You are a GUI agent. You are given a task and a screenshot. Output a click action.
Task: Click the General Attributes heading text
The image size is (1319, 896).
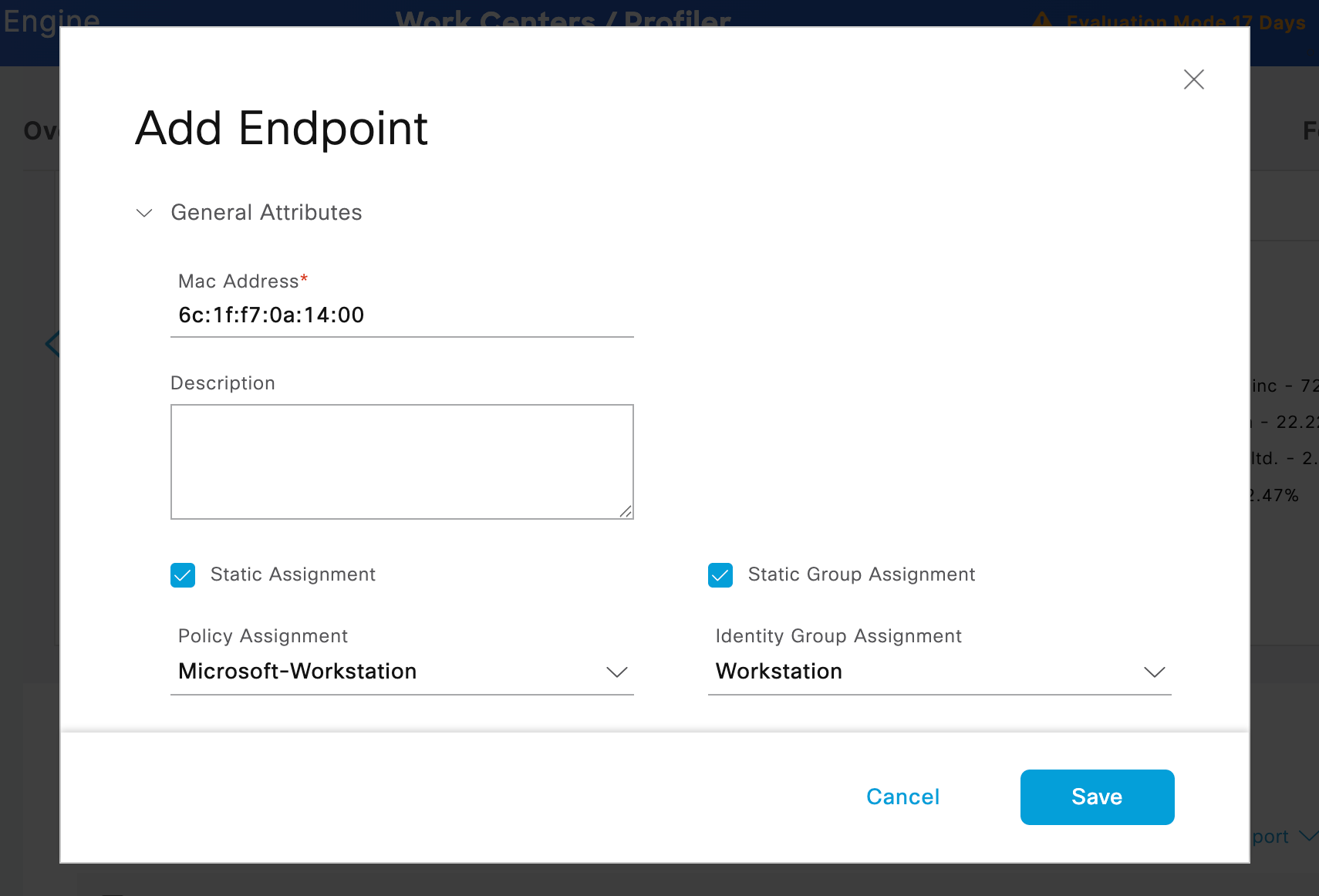tap(266, 213)
